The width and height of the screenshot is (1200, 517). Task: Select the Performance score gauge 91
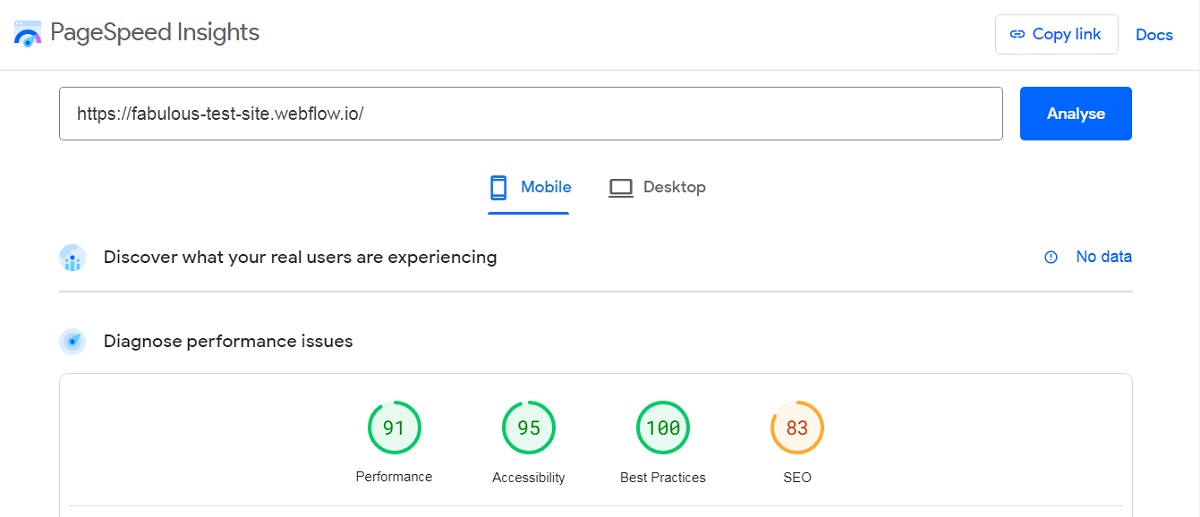(x=394, y=428)
